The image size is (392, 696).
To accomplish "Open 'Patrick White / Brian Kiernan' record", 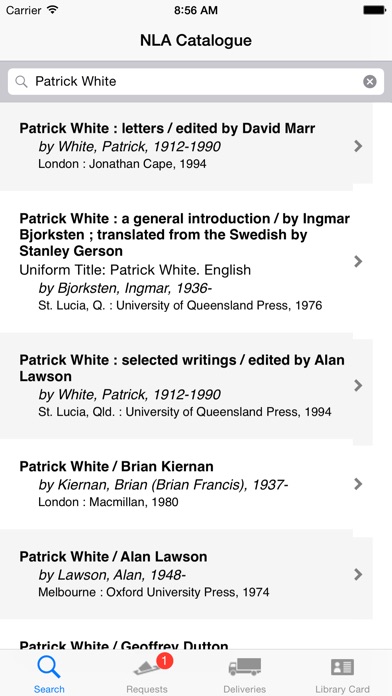I will [186, 484].
